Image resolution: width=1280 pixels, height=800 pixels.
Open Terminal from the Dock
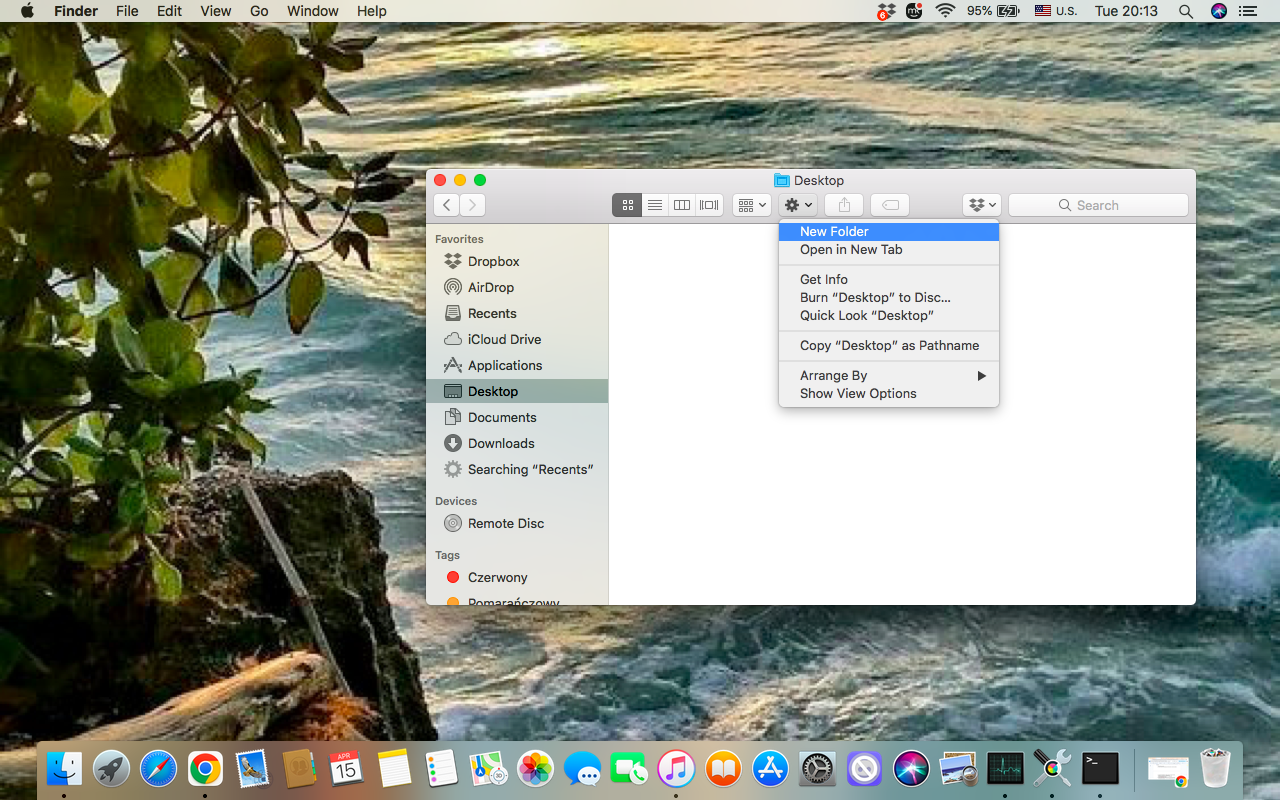[x=1099, y=768]
